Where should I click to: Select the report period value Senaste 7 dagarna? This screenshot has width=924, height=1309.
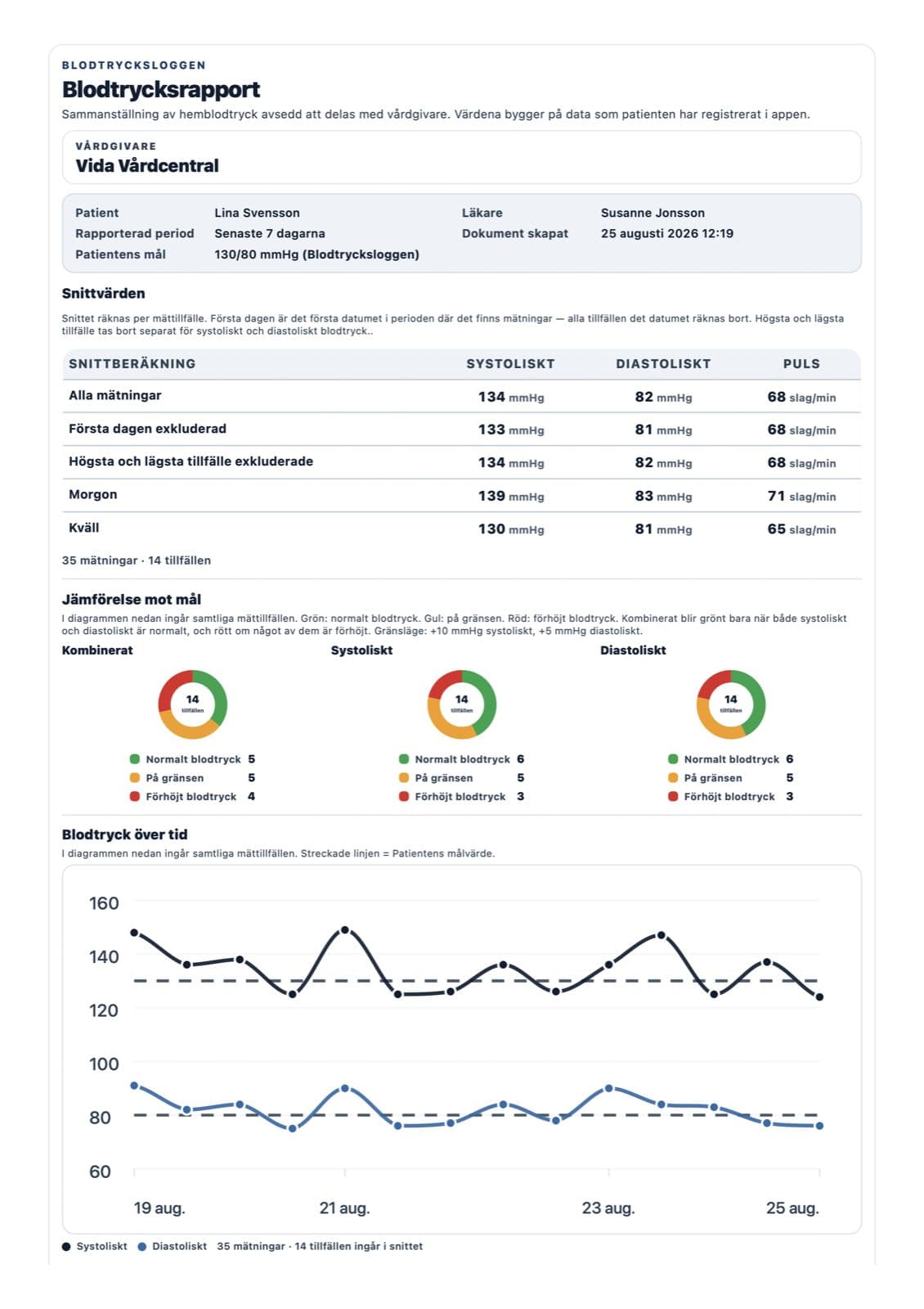click(270, 233)
